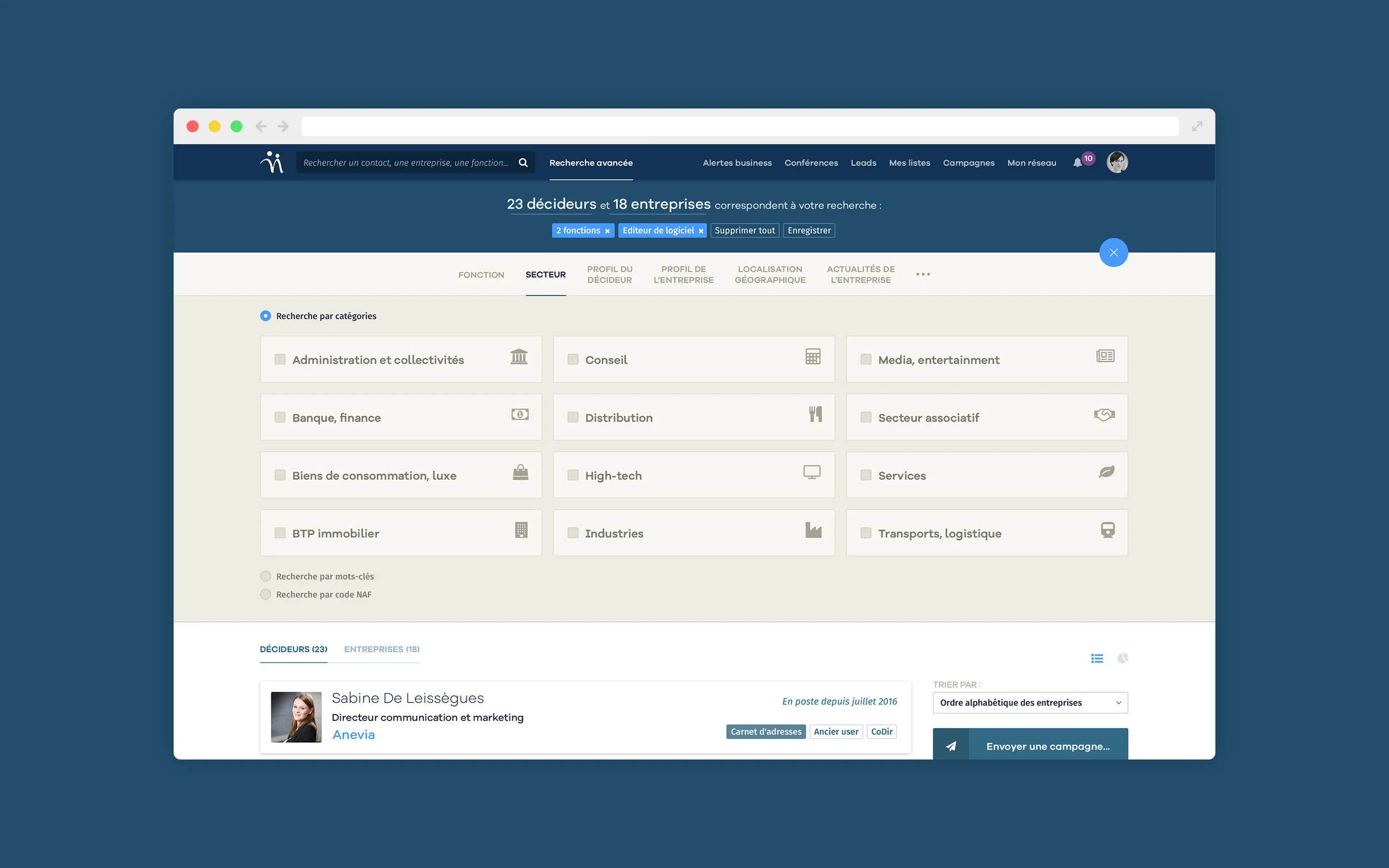Switch to Entreprises (18) results tab
Viewport: 1389px width, 868px height.
click(382, 649)
